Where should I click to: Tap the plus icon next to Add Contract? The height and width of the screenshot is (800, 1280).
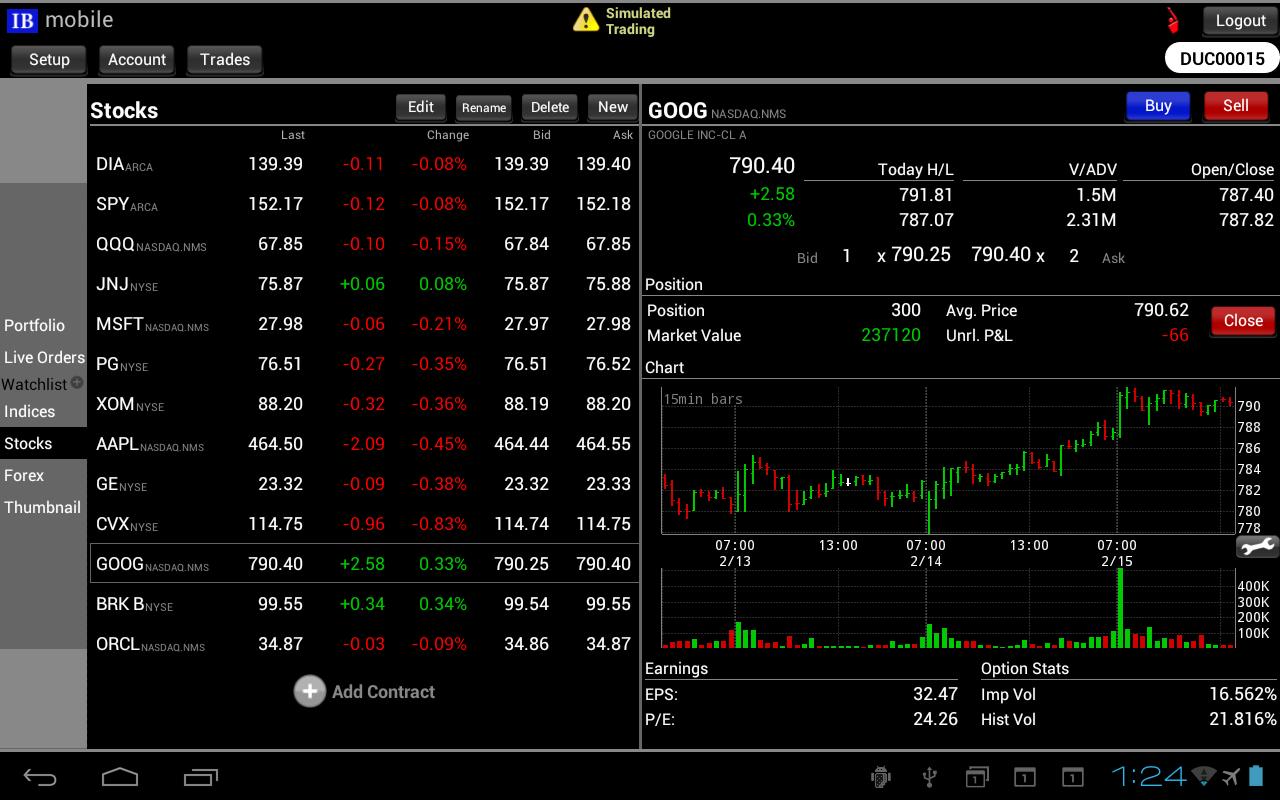pos(310,691)
